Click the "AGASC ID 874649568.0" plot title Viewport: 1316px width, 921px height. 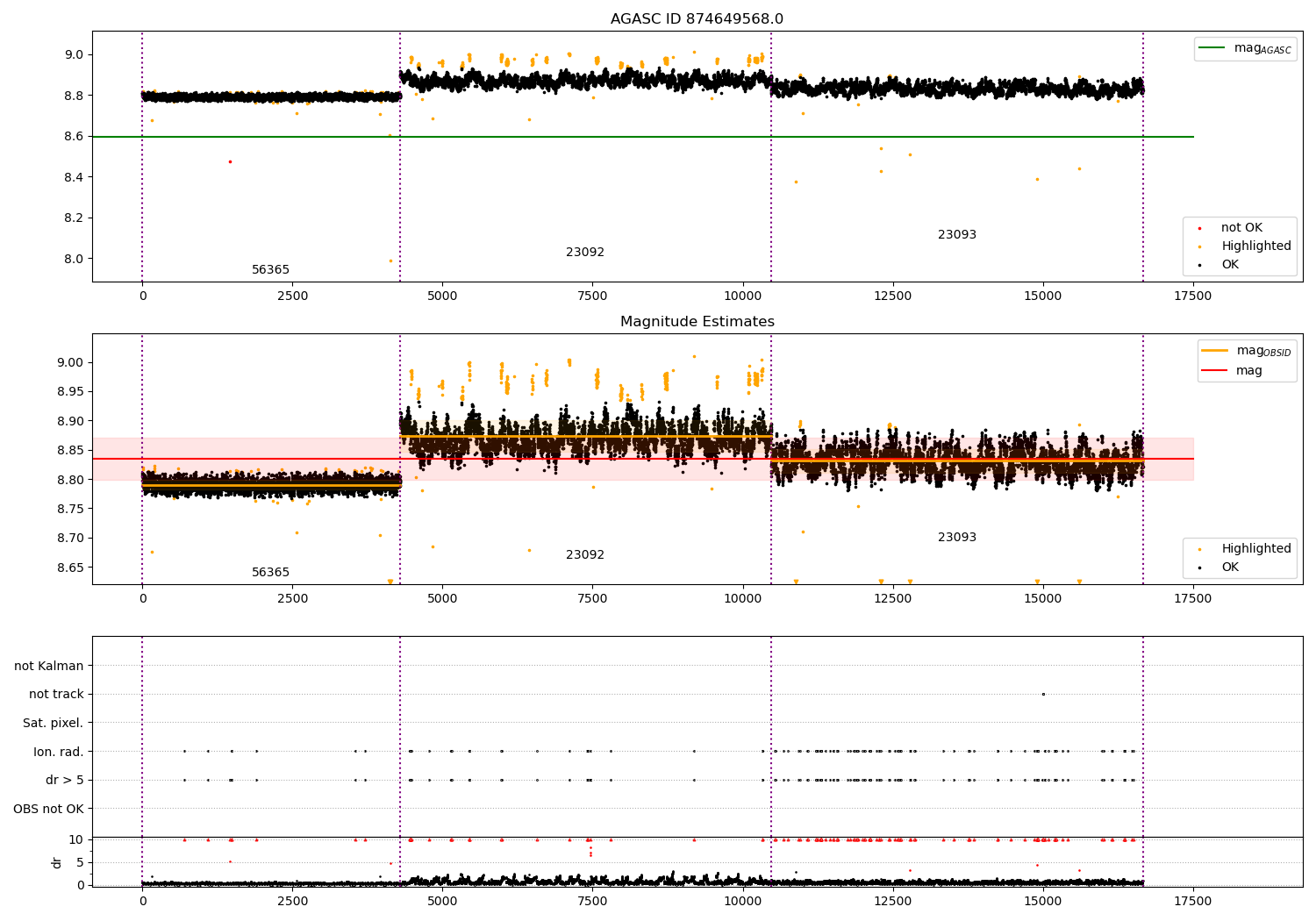(697, 19)
